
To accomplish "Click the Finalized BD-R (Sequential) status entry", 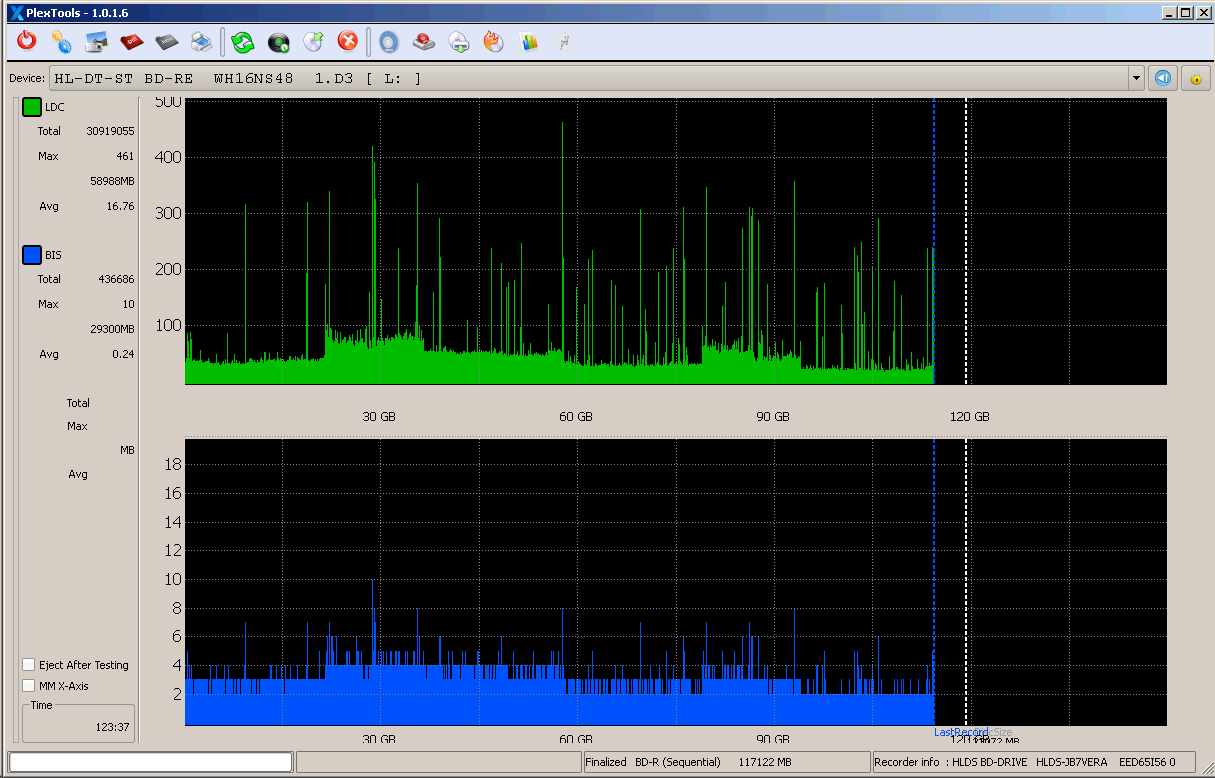I will coord(653,762).
